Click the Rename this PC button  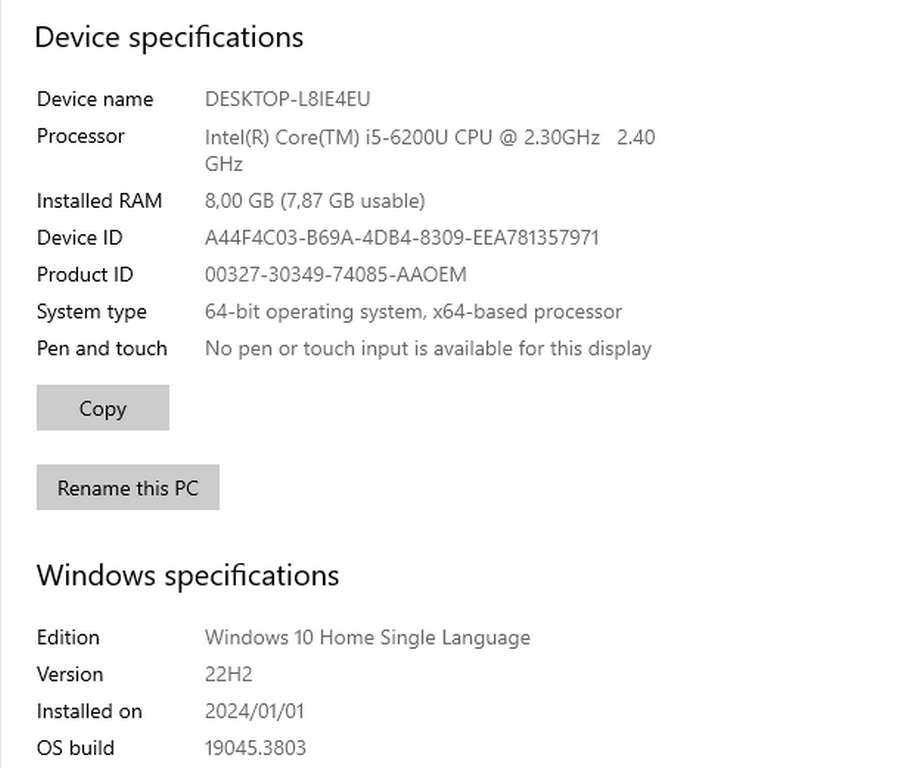[127, 487]
